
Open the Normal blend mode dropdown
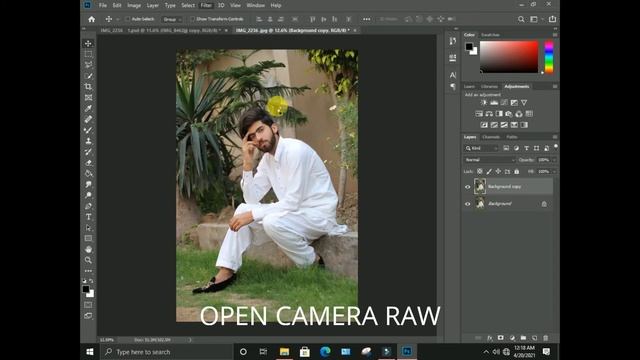(x=489, y=160)
